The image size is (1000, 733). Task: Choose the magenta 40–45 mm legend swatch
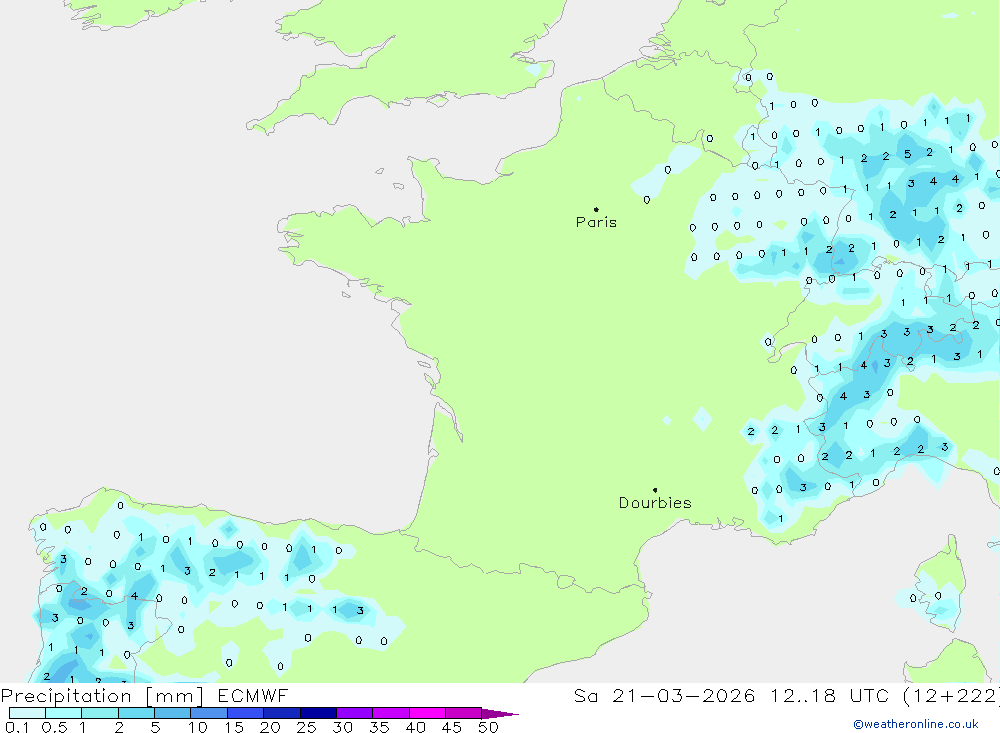click(x=427, y=713)
